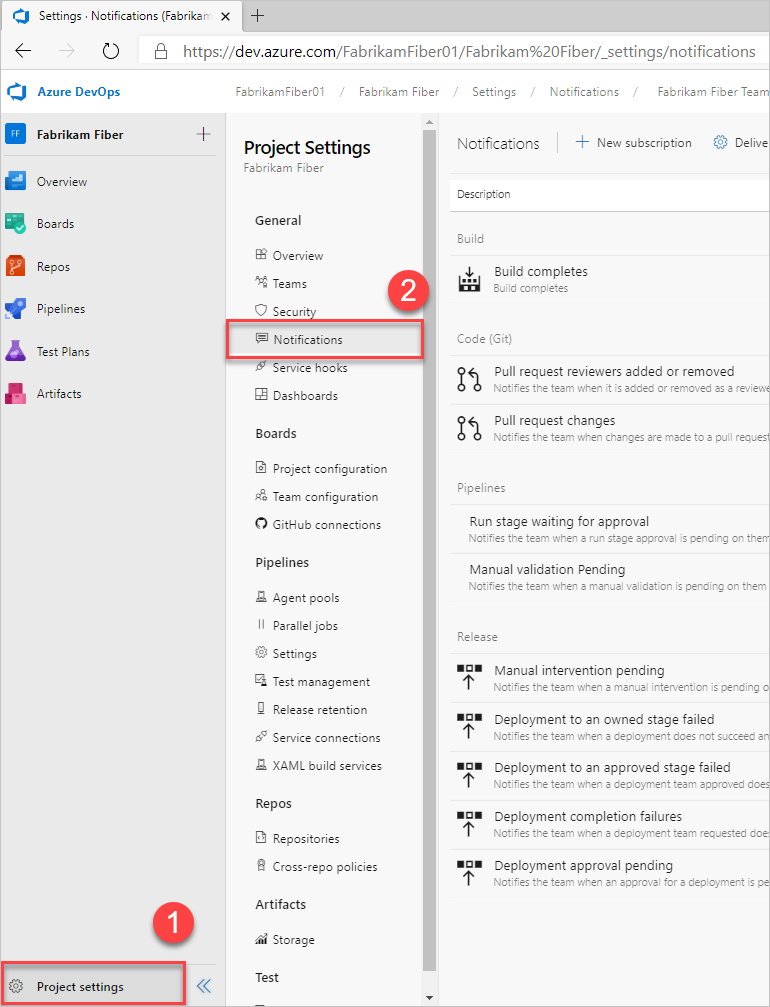The height and width of the screenshot is (1007, 770).
Task: Click the New subscription button
Action: pyautogui.click(x=634, y=143)
